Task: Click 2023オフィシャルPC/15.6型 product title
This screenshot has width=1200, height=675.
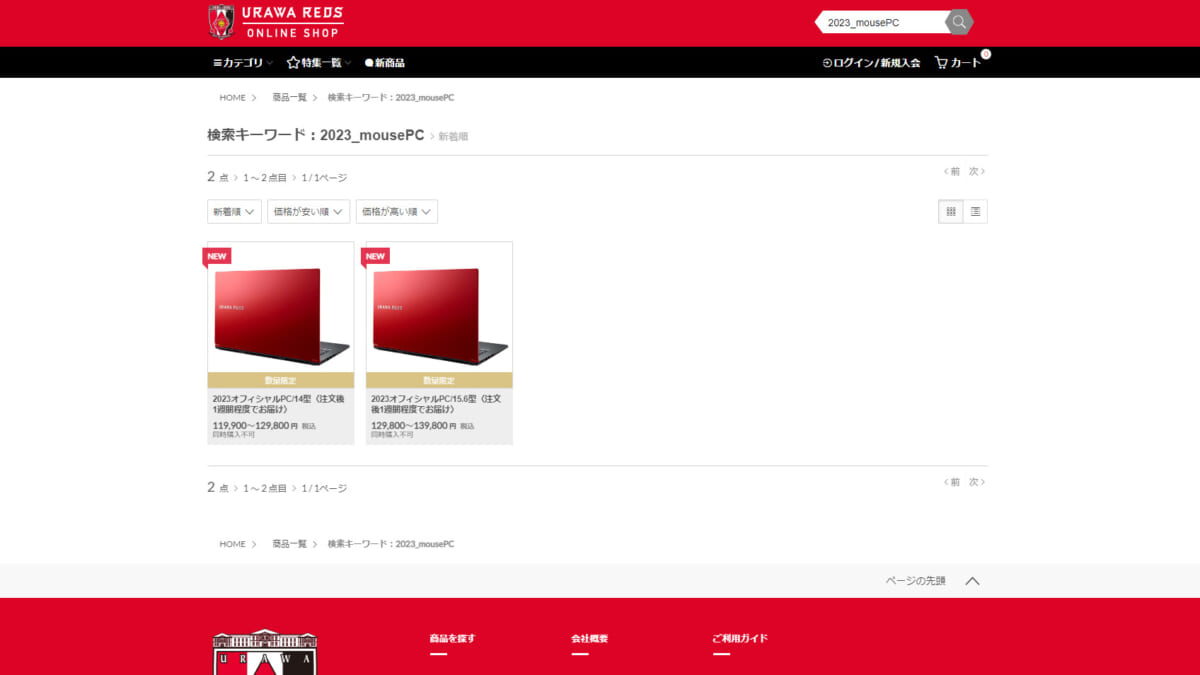Action: click(437, 403)
